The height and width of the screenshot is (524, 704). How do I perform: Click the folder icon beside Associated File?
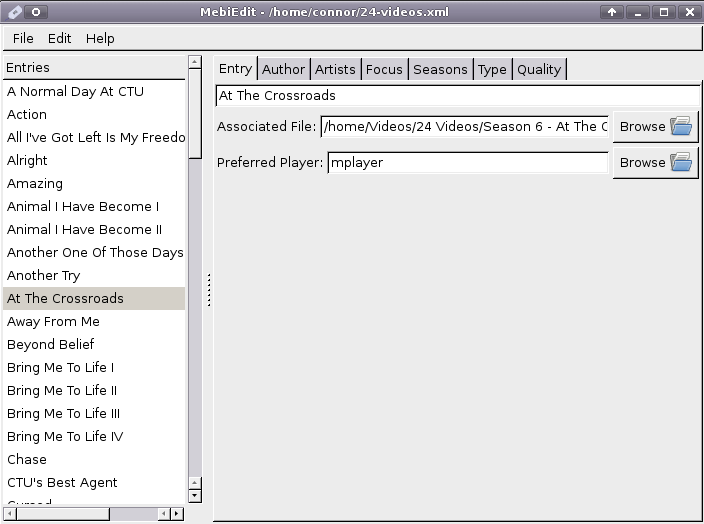pyautogui.click(x=681, y=127)
